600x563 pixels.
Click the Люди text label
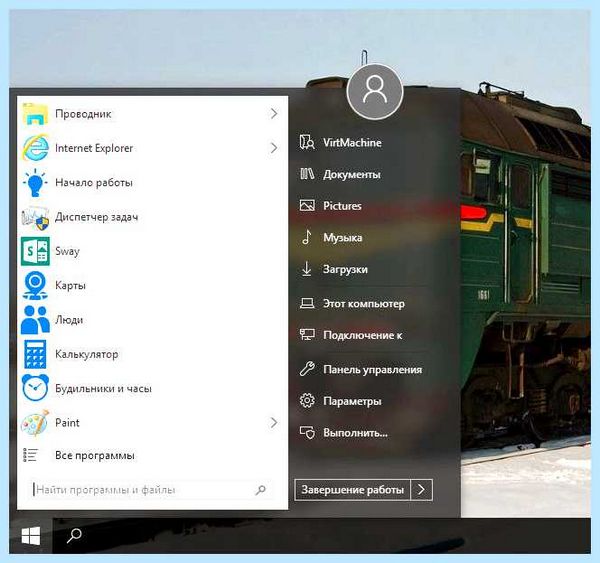click(x=69, y=320)
